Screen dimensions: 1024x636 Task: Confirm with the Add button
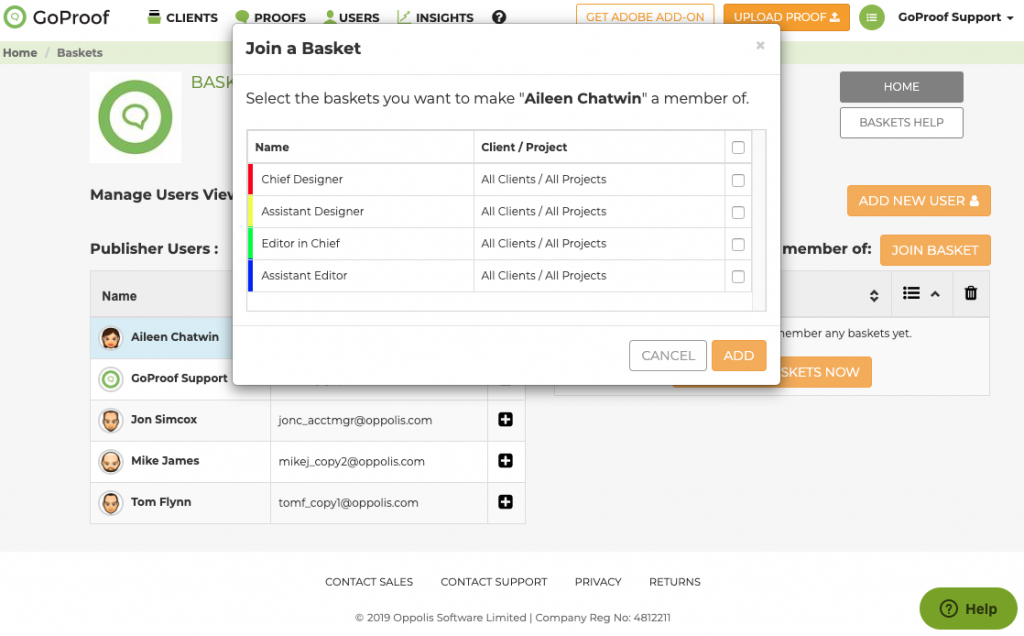pos(739,355)
